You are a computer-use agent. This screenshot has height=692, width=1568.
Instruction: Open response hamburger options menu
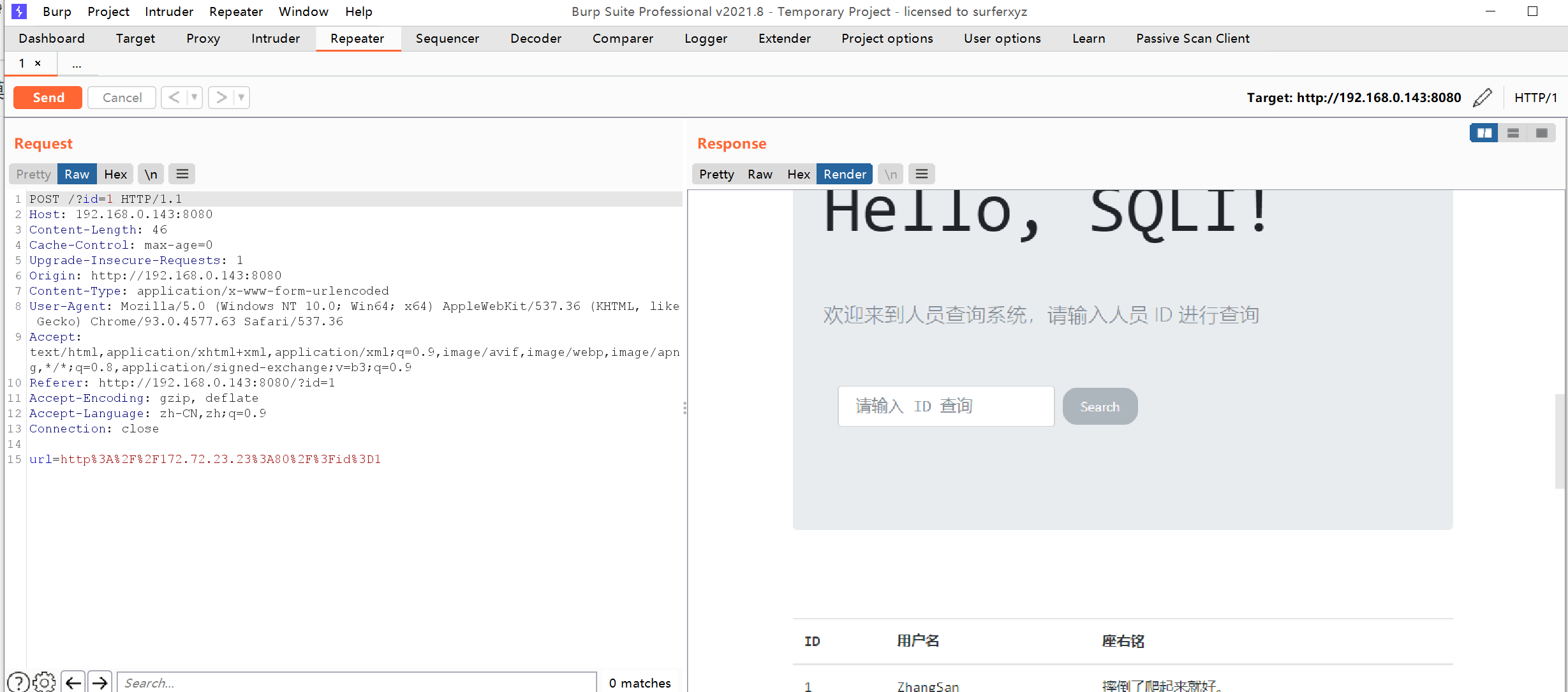[x=921, y=174]
